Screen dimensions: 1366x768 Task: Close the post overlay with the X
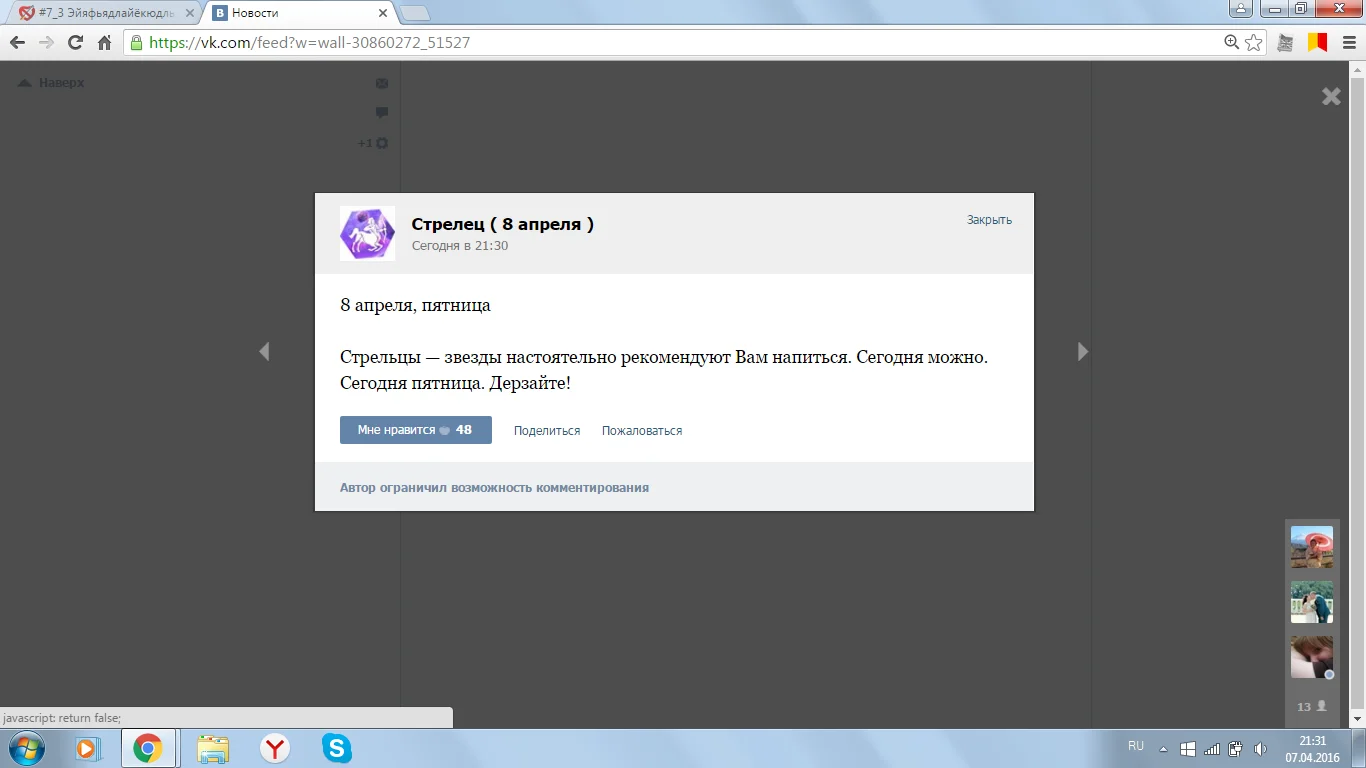click(x=1331, y=96)
